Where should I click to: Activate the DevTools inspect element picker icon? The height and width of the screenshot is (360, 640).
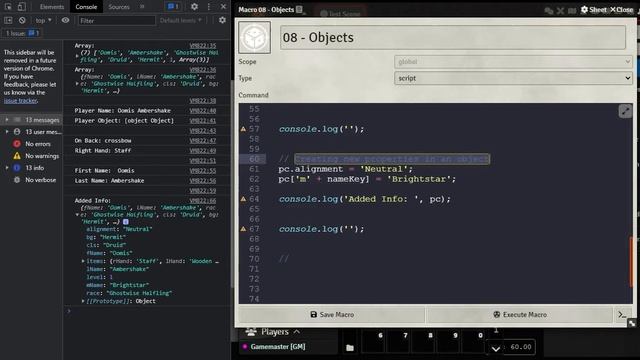coord(8,7)
